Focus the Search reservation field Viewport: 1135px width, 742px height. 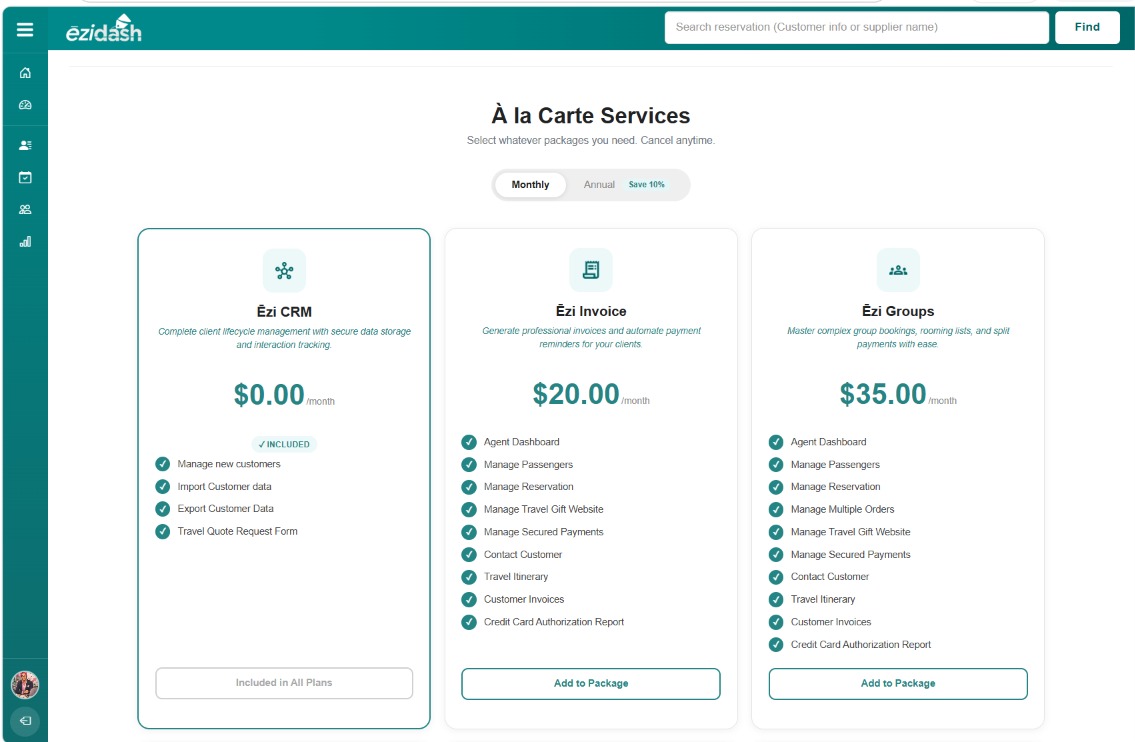tap(856, 28)
